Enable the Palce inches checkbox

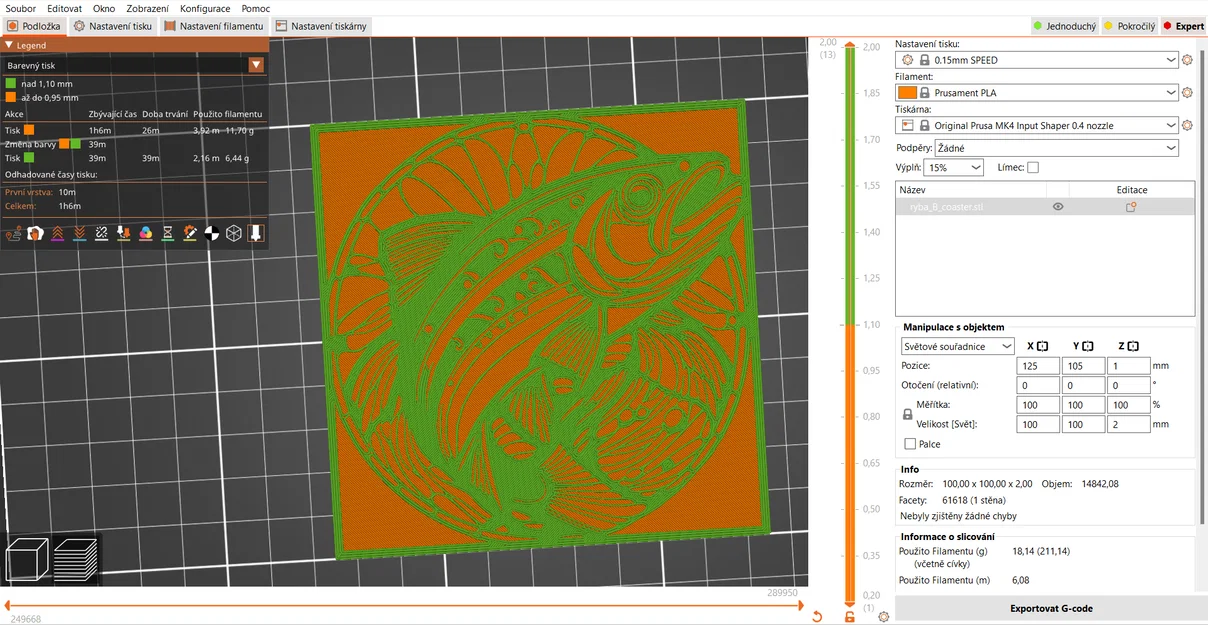click(910, 444)
